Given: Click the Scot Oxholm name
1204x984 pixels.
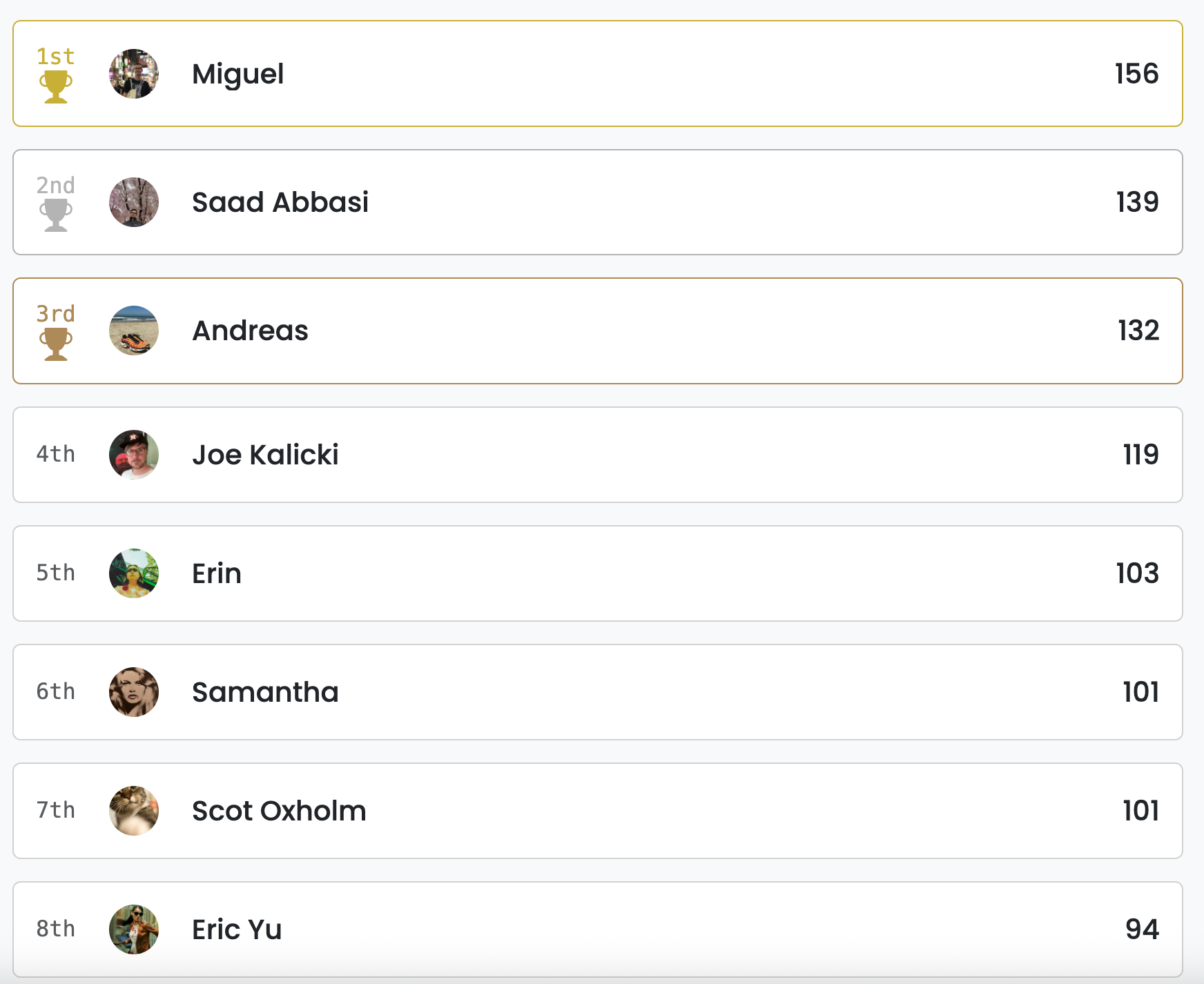Looking at the screenshot, I should 279,811.
